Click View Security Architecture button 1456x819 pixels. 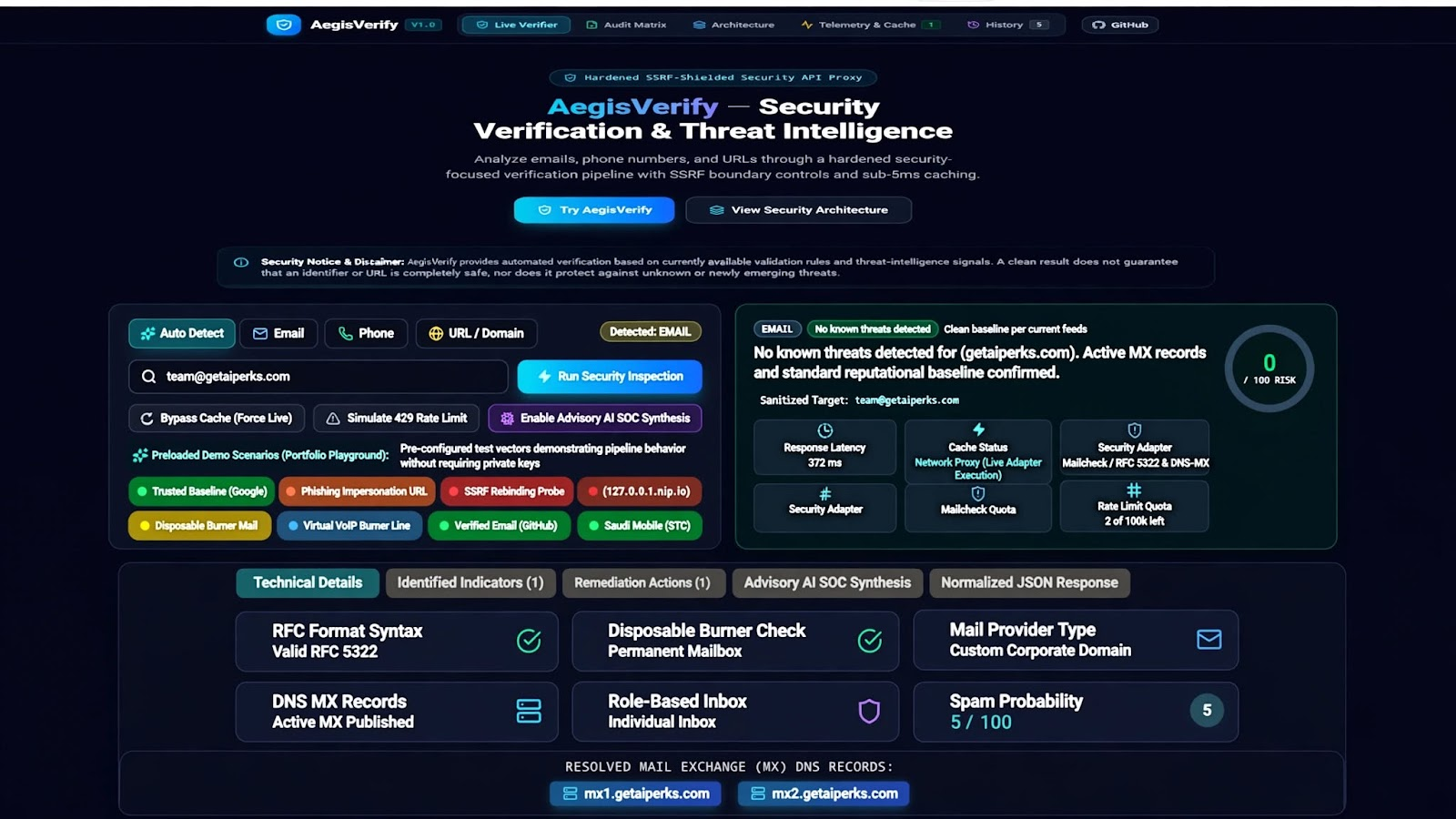pos(798,210)
